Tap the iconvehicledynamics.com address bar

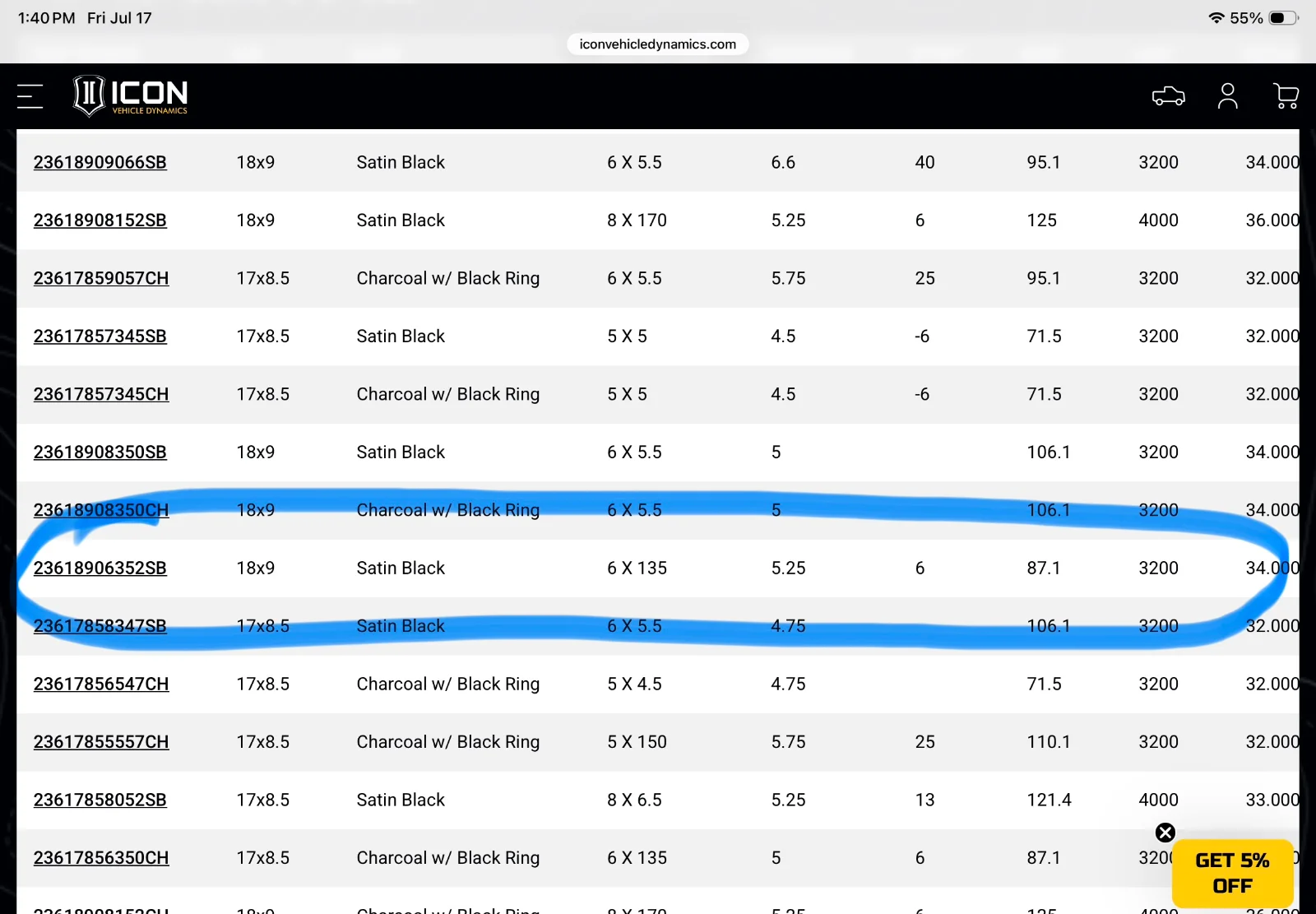pos(658,44)
